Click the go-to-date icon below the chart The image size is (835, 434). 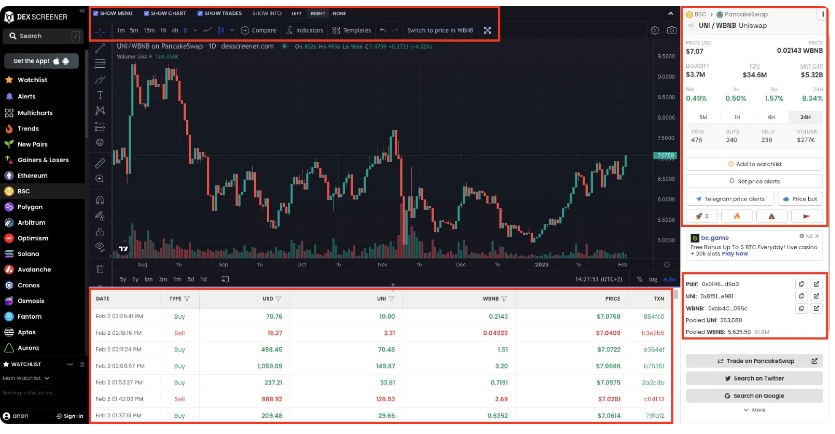pos(225,279)
